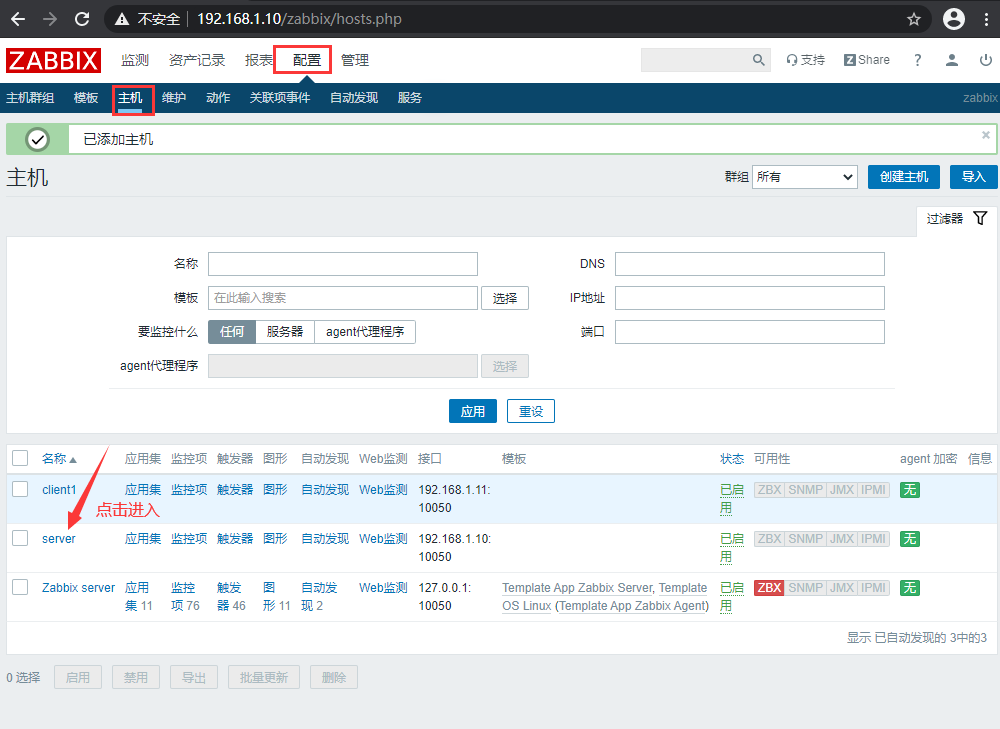Viewport: 1000px width, 729px height.
Task: Open the 管理 menu
Action: [x=355, y=60]
